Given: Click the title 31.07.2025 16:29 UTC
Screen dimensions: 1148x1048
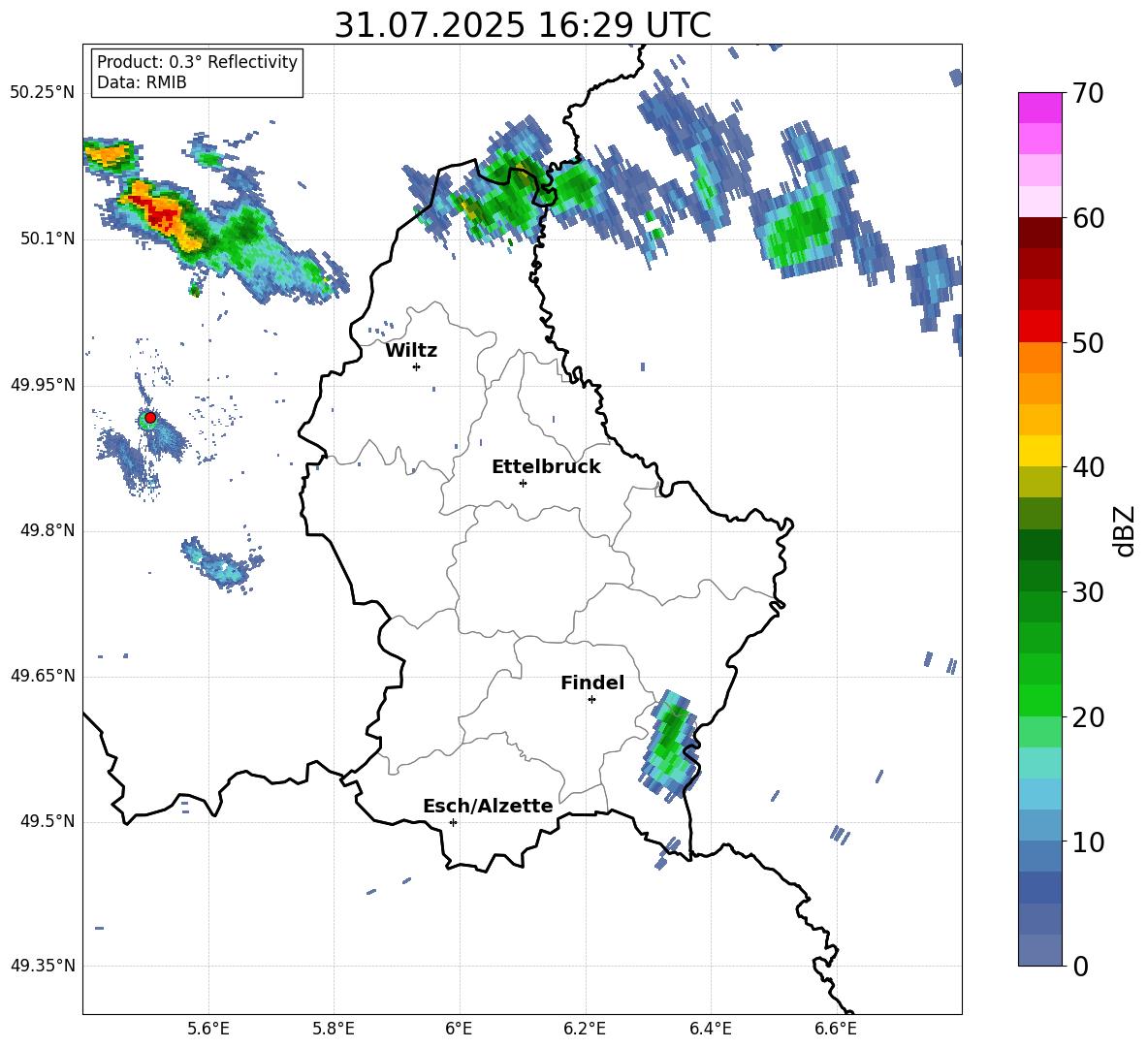Looking at the screenshot, I should 523,25.
